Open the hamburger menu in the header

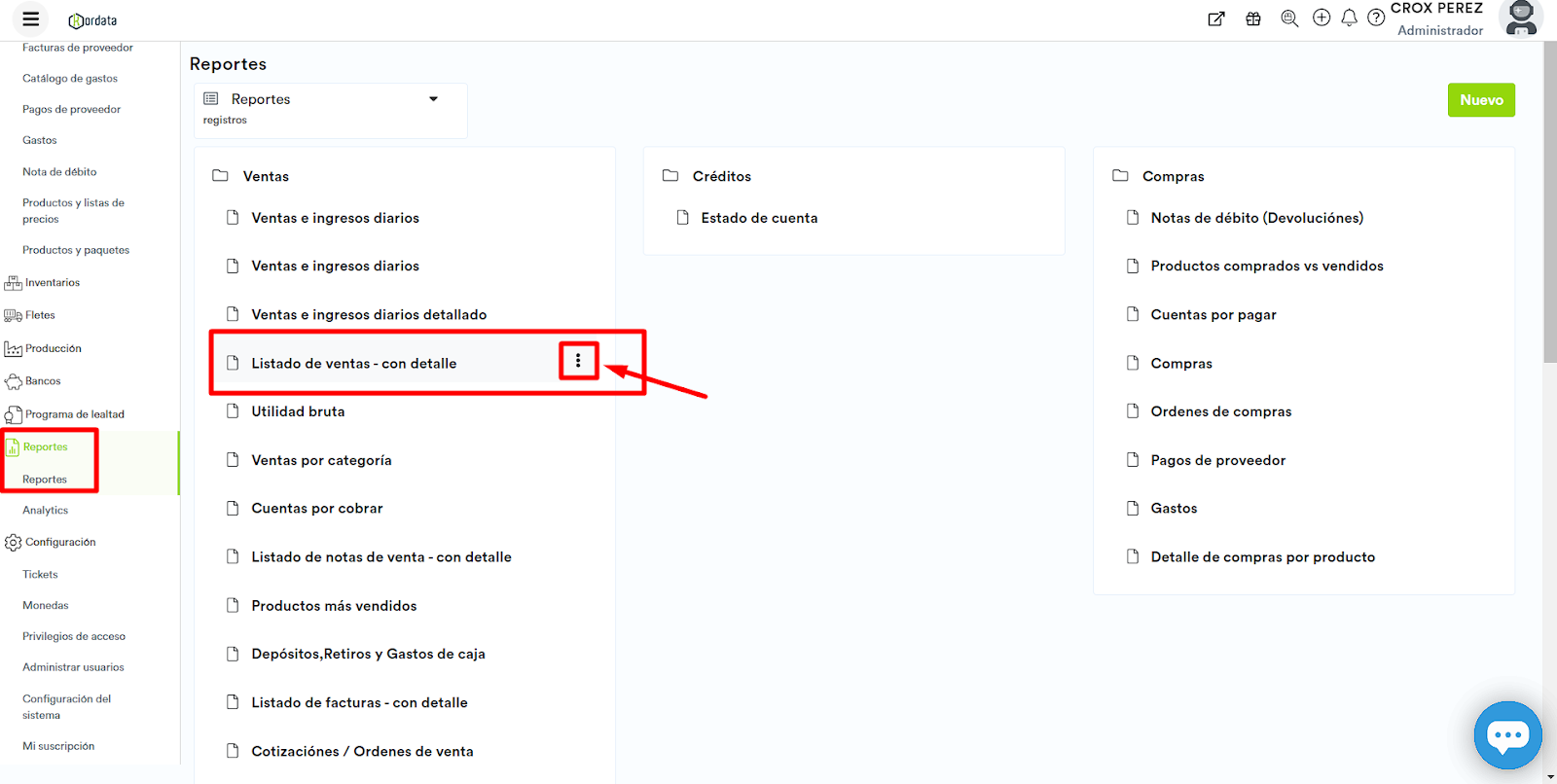point(31,18)
